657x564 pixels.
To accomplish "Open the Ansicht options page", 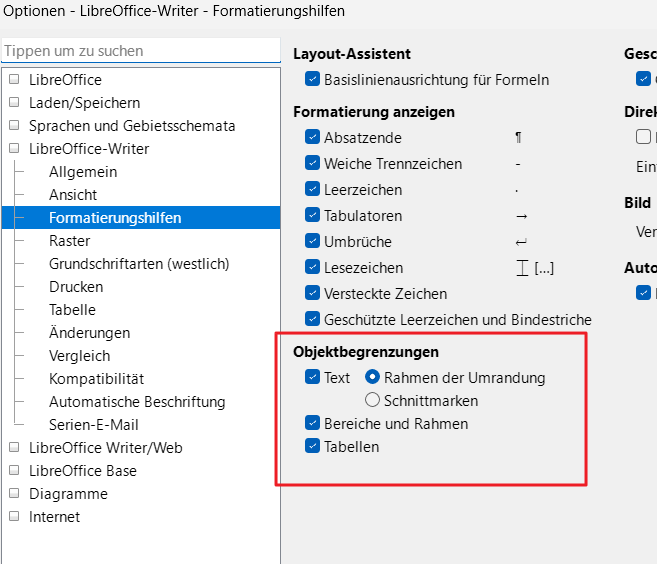I will pos(73,195).
